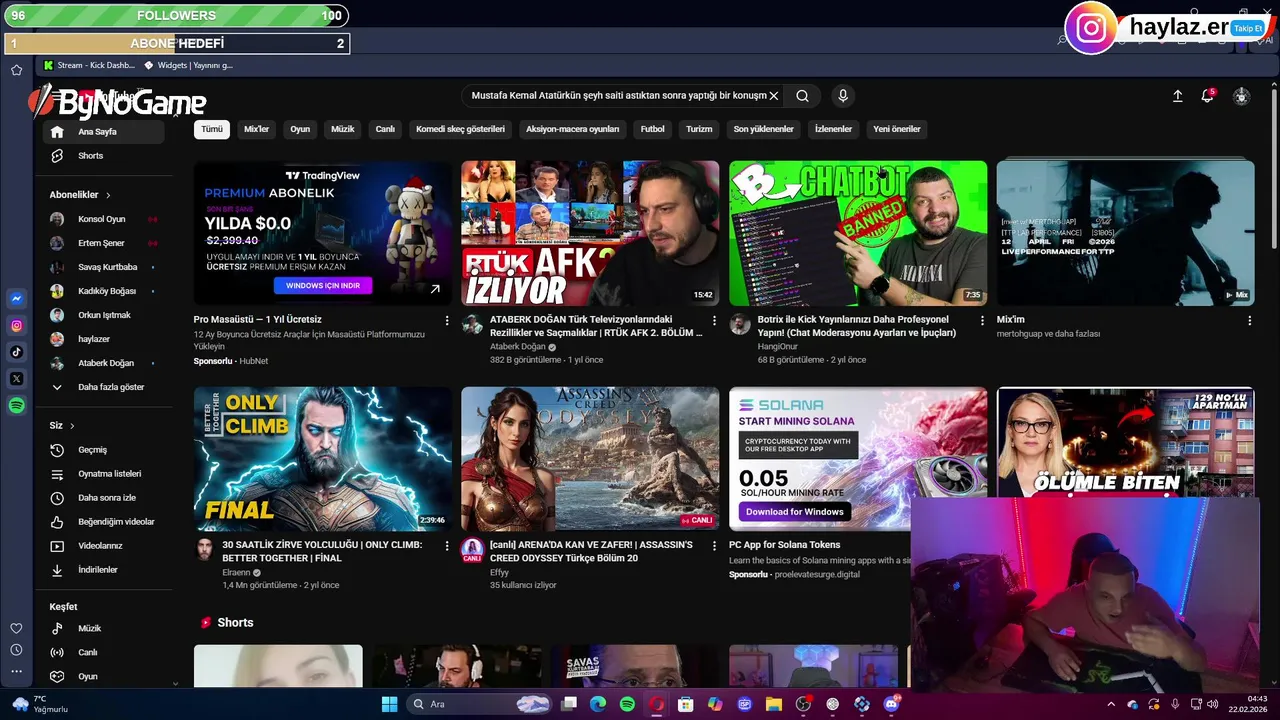Open Savaş Kurtbaba subscription channel
1280x720 pixels.
pyautogui.click(x=103, y=267)
